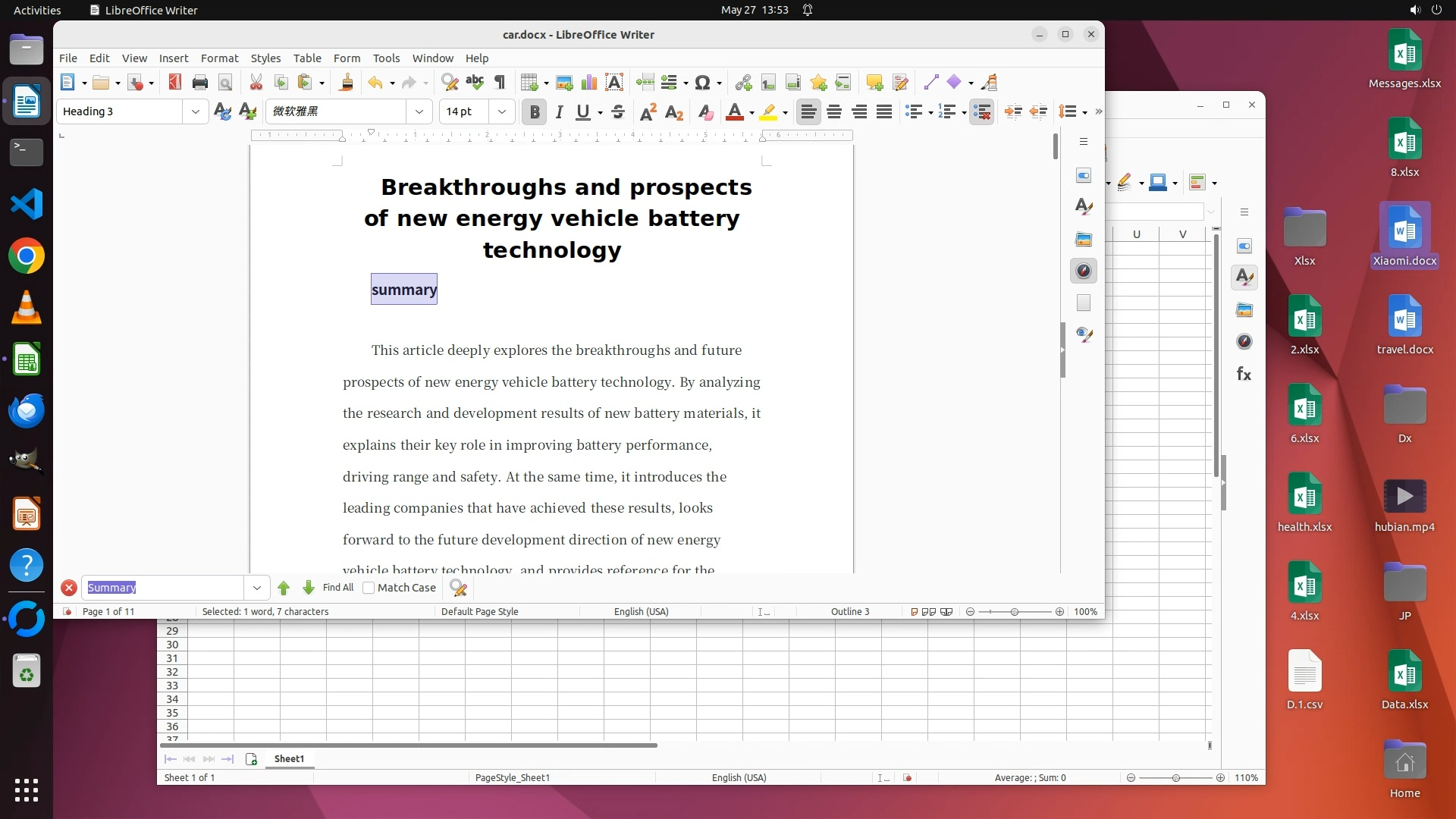
Task: Toggle Bold formatting button
Action: pyautogui.click(x=535, y=112)
